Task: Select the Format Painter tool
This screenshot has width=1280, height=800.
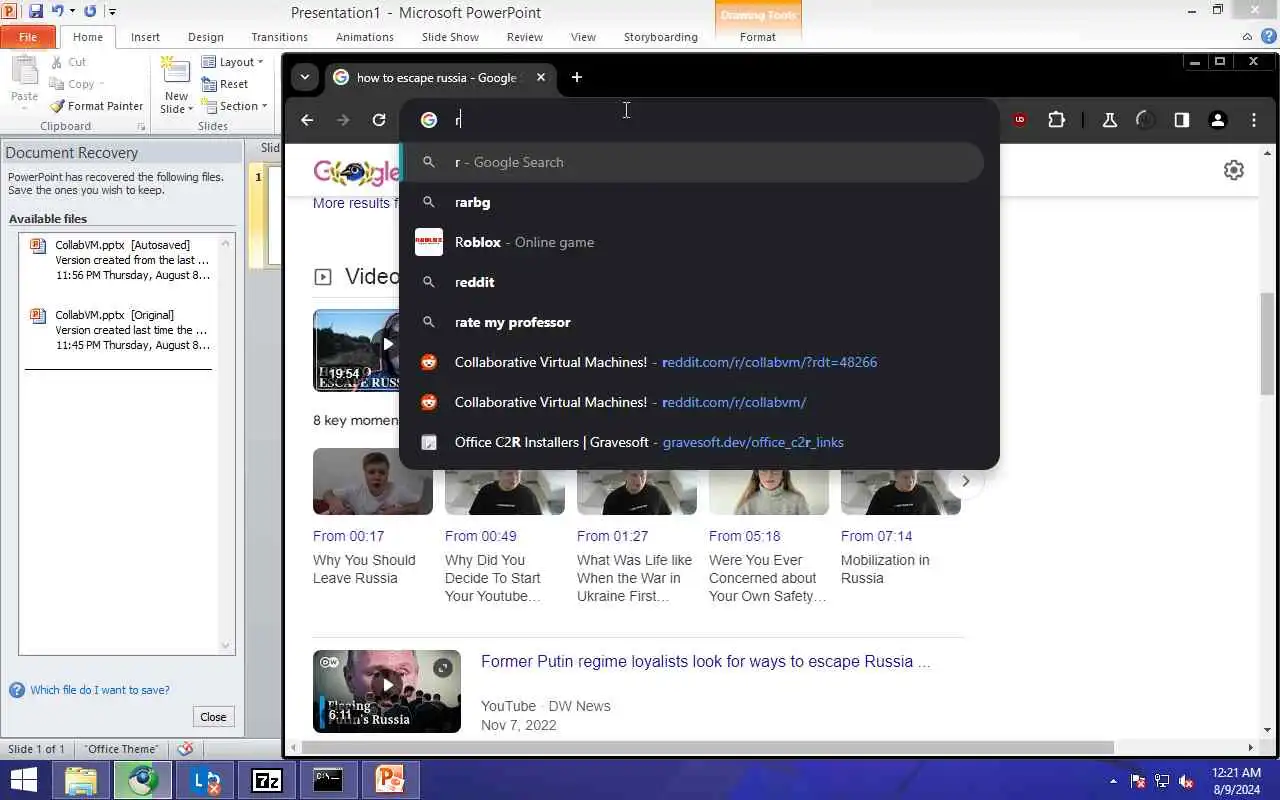Action: click(x=97, y=106)
